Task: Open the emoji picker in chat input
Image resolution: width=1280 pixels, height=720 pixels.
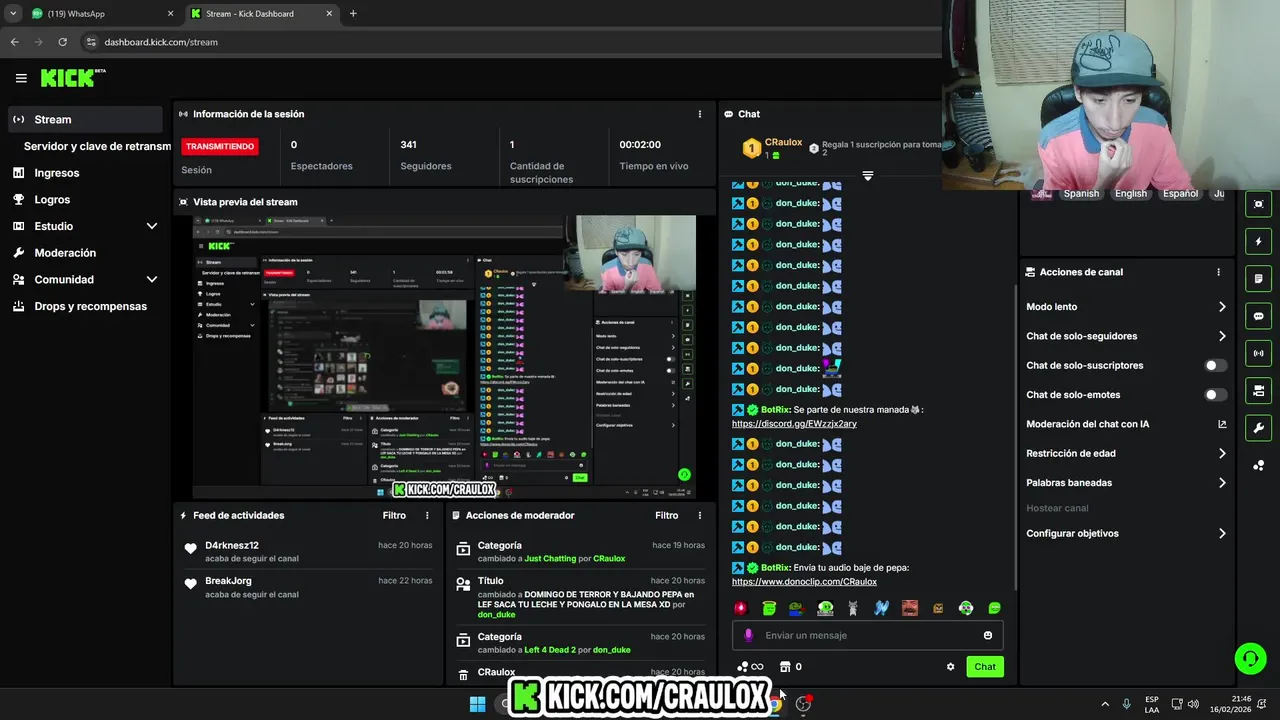Action: pos(988,636)
